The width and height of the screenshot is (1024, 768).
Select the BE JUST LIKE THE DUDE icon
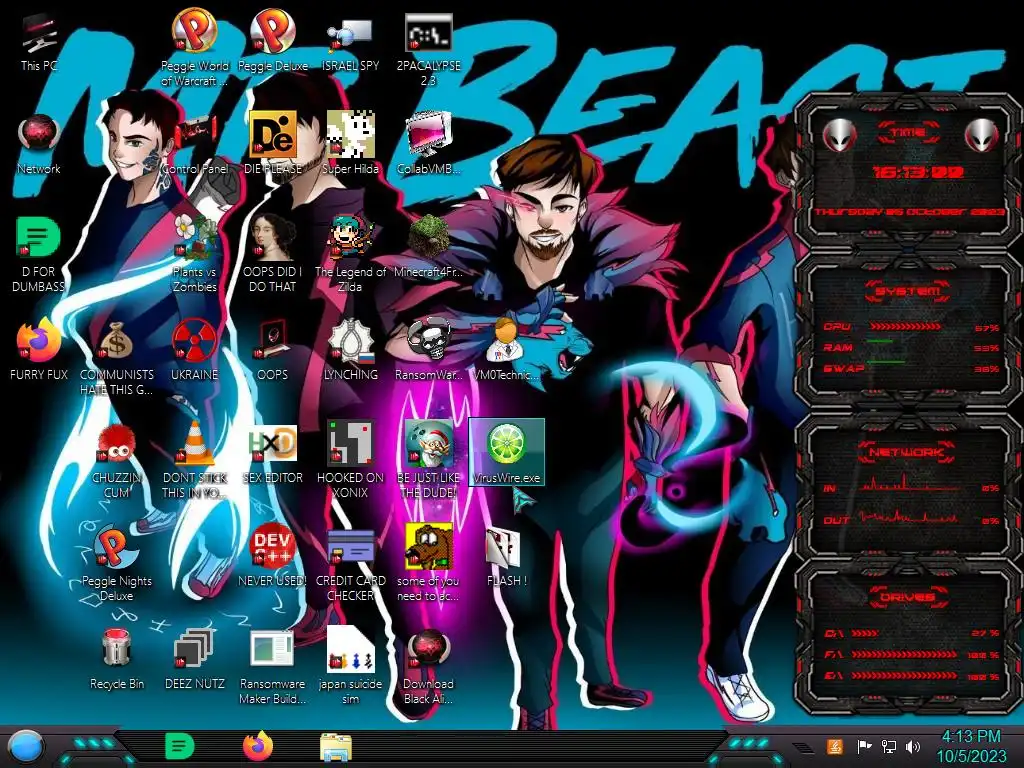point(428,460)
